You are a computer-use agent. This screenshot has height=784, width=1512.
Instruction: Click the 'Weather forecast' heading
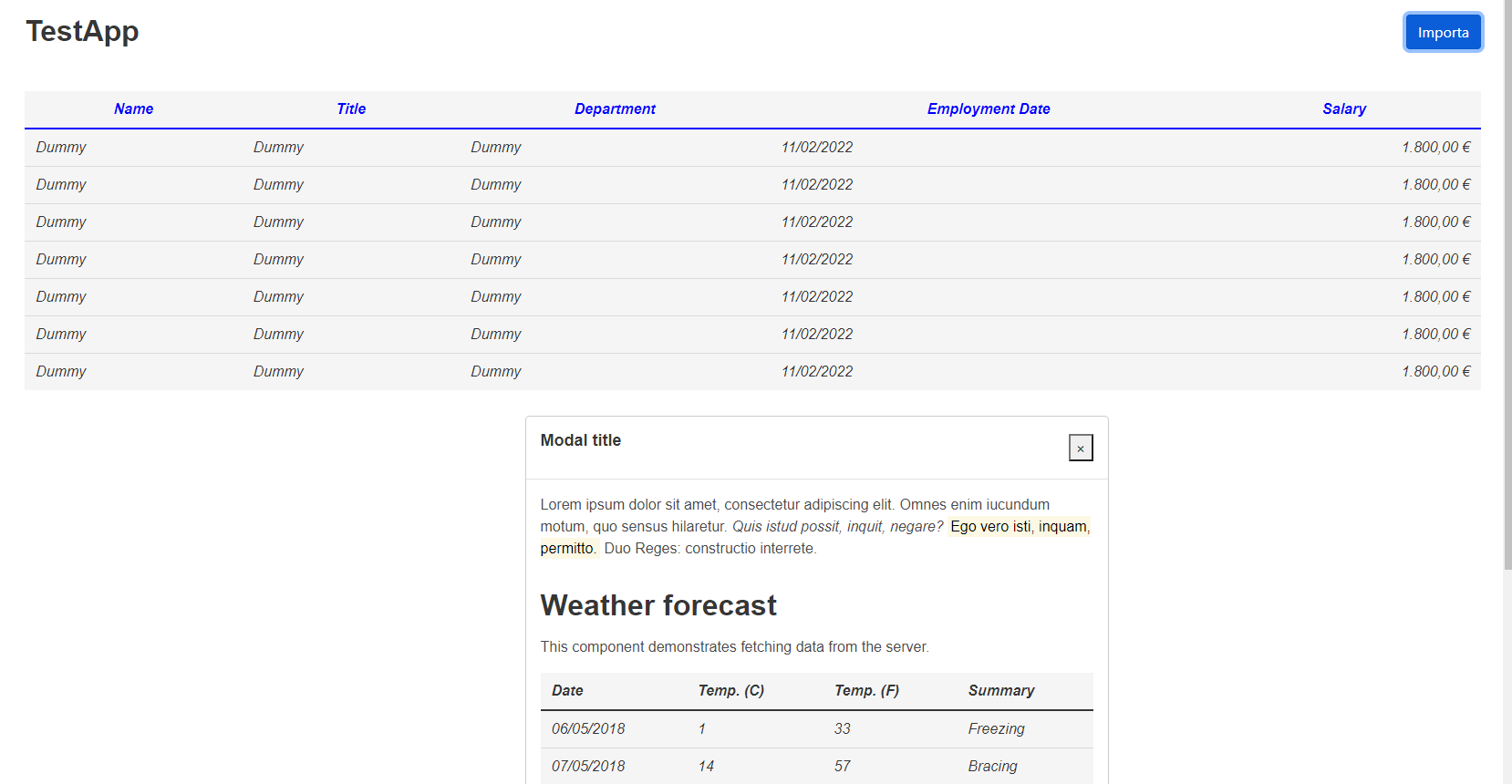(x=658, y=605)
